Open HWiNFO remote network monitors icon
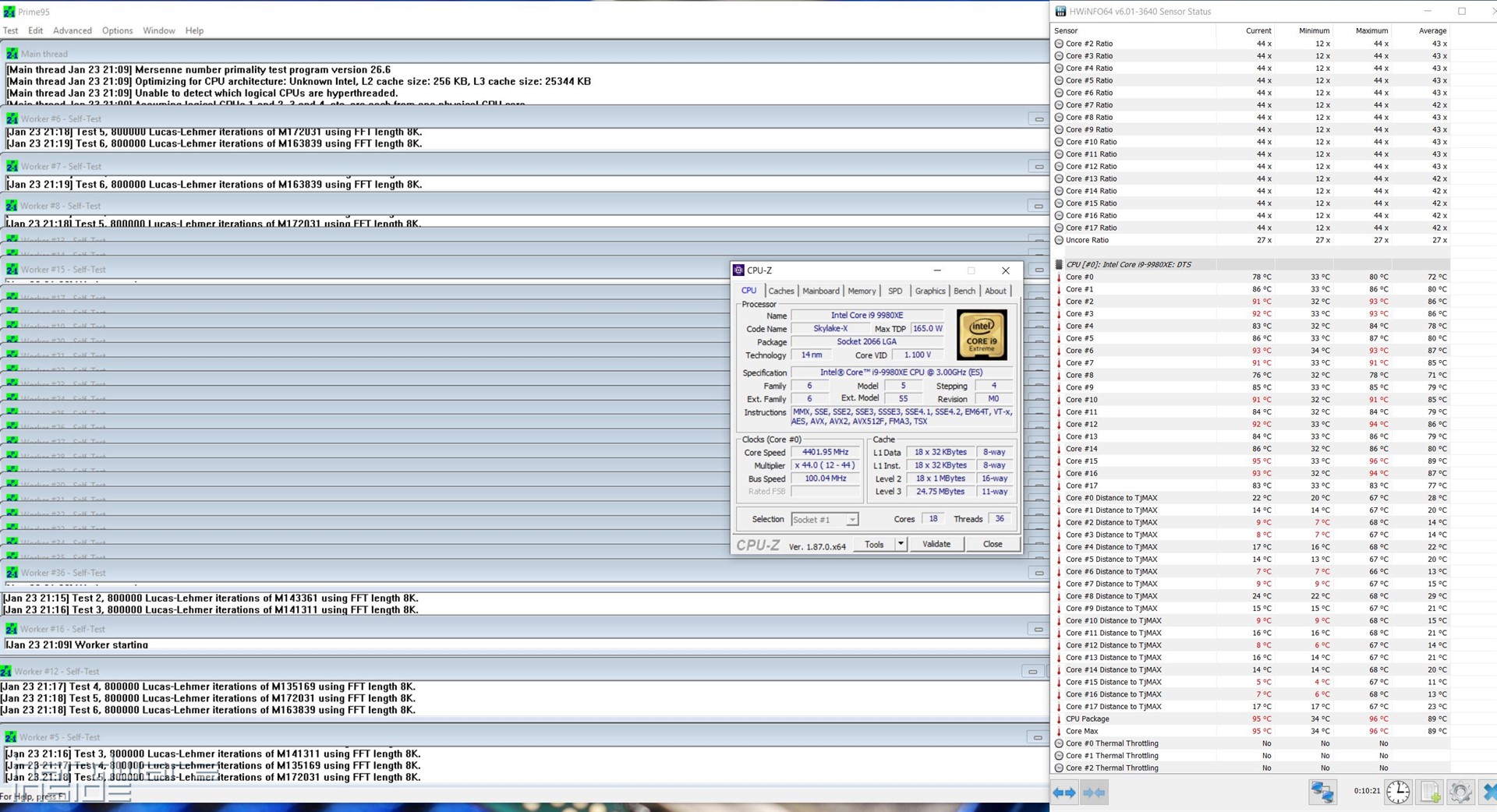 coord(1322,792)
